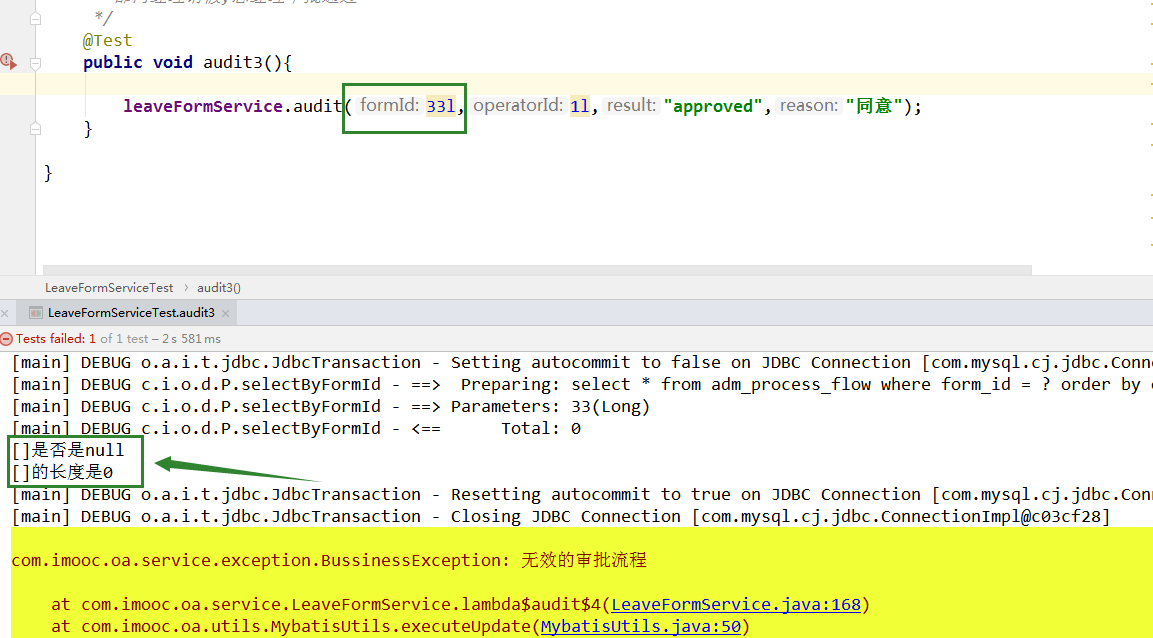Click the 'Closing JDBC Connection' log line

pos(560,517)
